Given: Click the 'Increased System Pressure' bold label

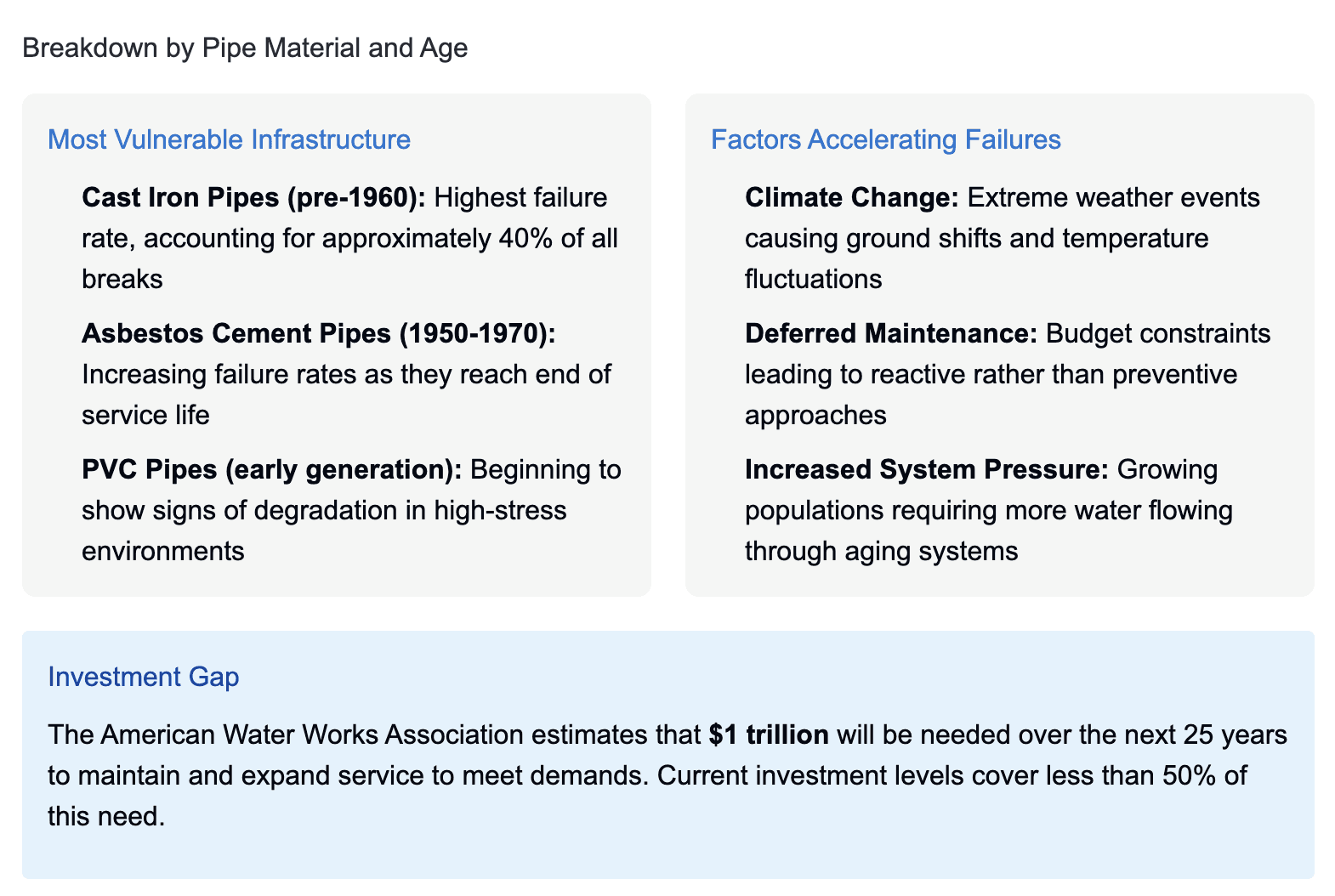Looking at the screenshot, I should tap(927, 469).
